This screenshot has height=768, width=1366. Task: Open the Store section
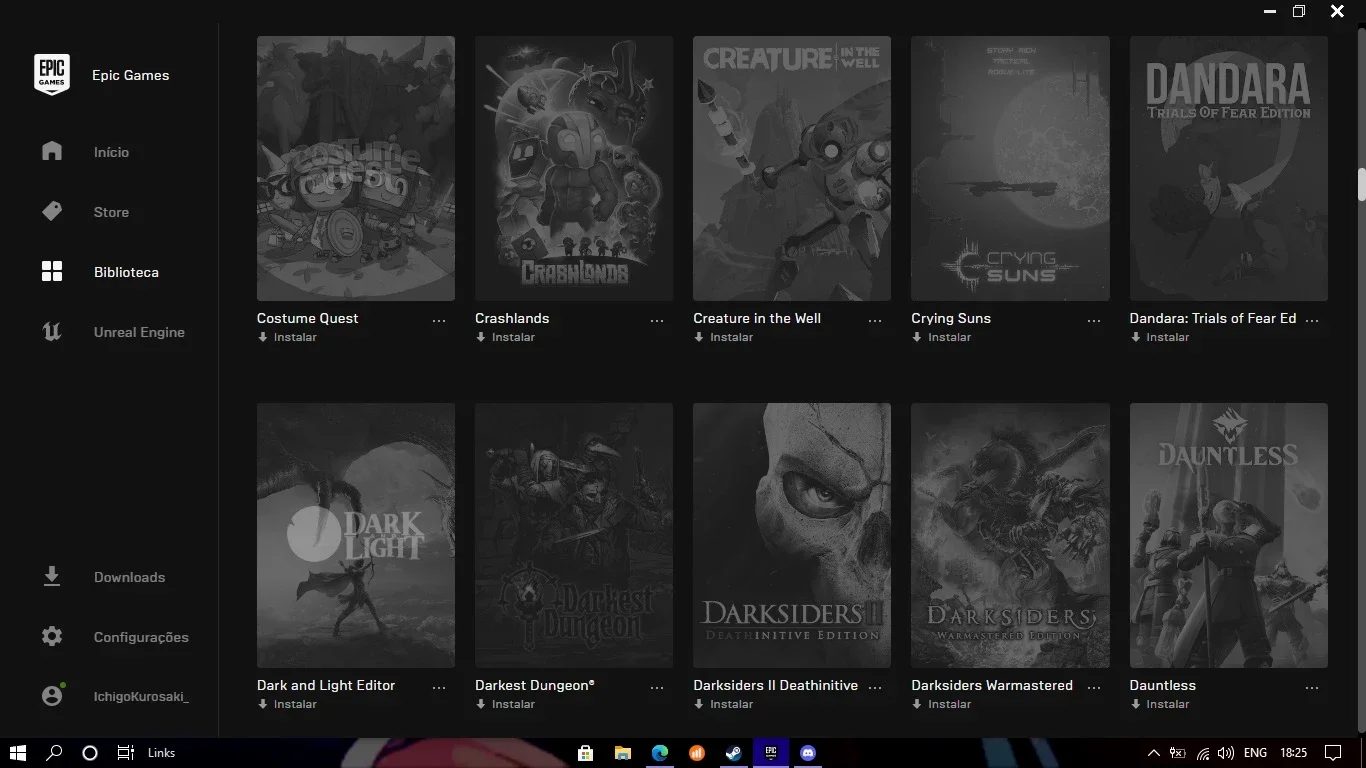[x=111, y=212]
